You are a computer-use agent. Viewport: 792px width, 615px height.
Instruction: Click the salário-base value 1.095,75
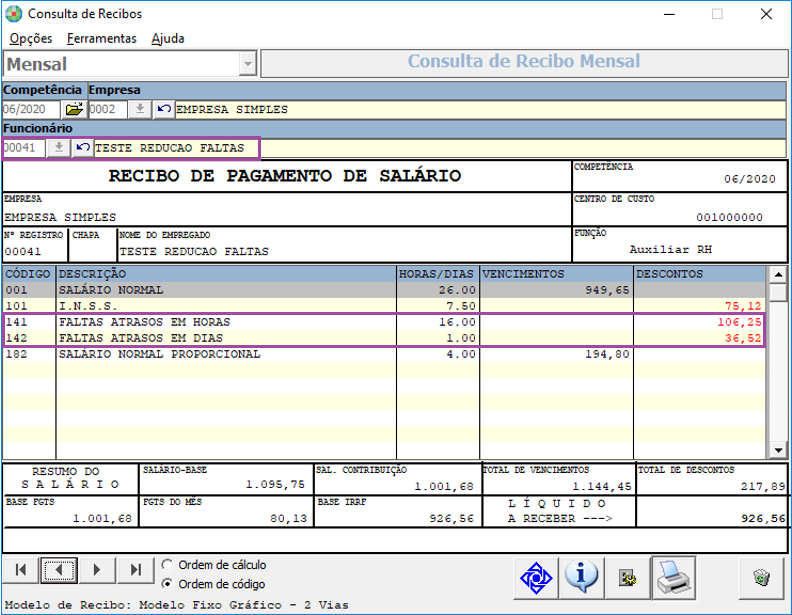275,484
